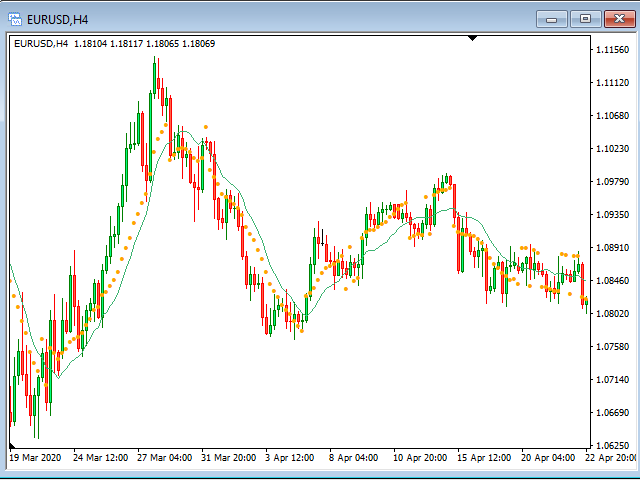Maximize the EURUSD,H4 chart window
This screenshot has height=480, width=640.
tap(585, 19)
